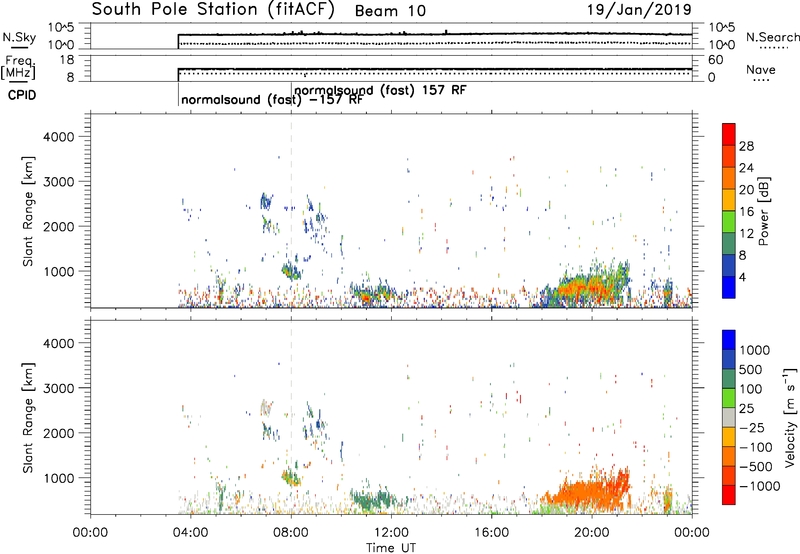The width and height of the screenshot is (800, 554).
Task: Click the 'N.Search' legend label
Action: 773,37
